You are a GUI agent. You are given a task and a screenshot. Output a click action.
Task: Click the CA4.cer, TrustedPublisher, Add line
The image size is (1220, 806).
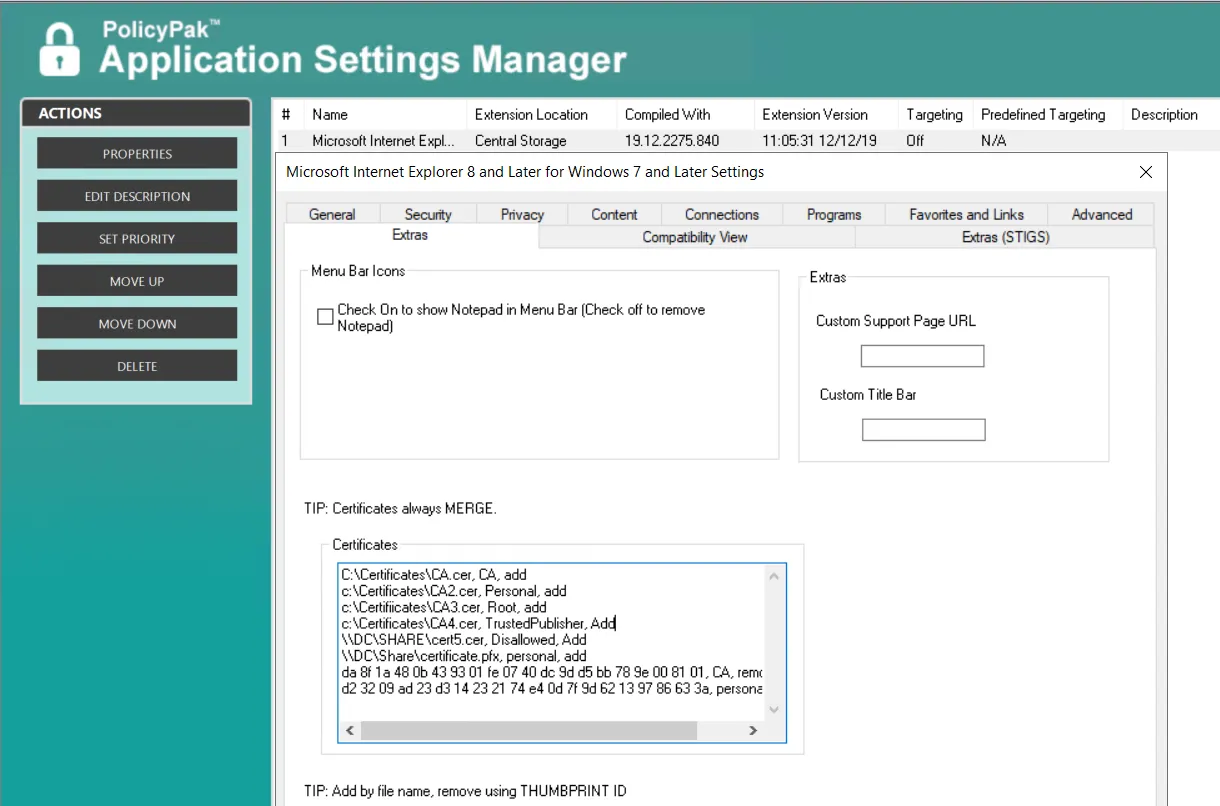coord(478,623)
